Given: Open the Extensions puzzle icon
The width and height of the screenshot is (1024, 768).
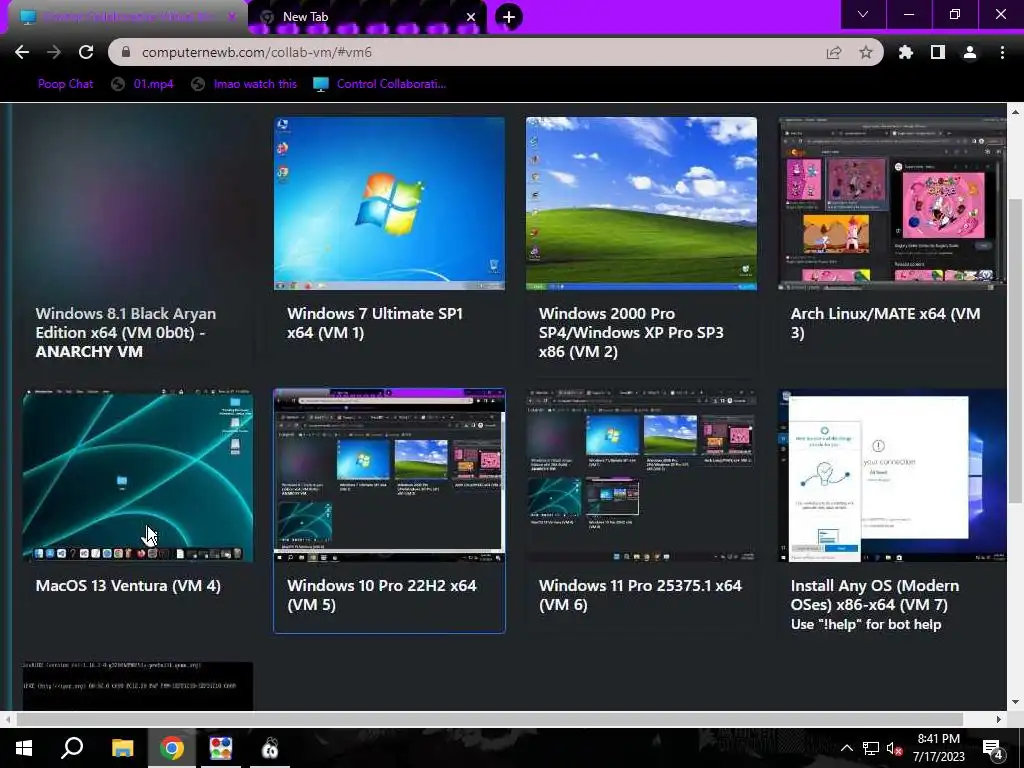Looking at the screenshot, I should 906,52.
